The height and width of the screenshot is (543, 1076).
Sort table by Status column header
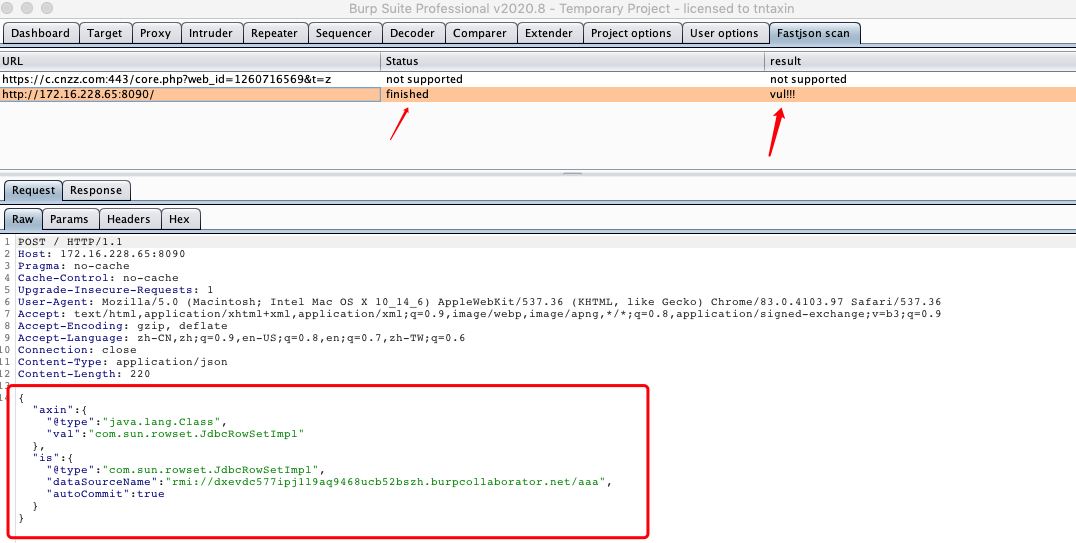[572, 61]
